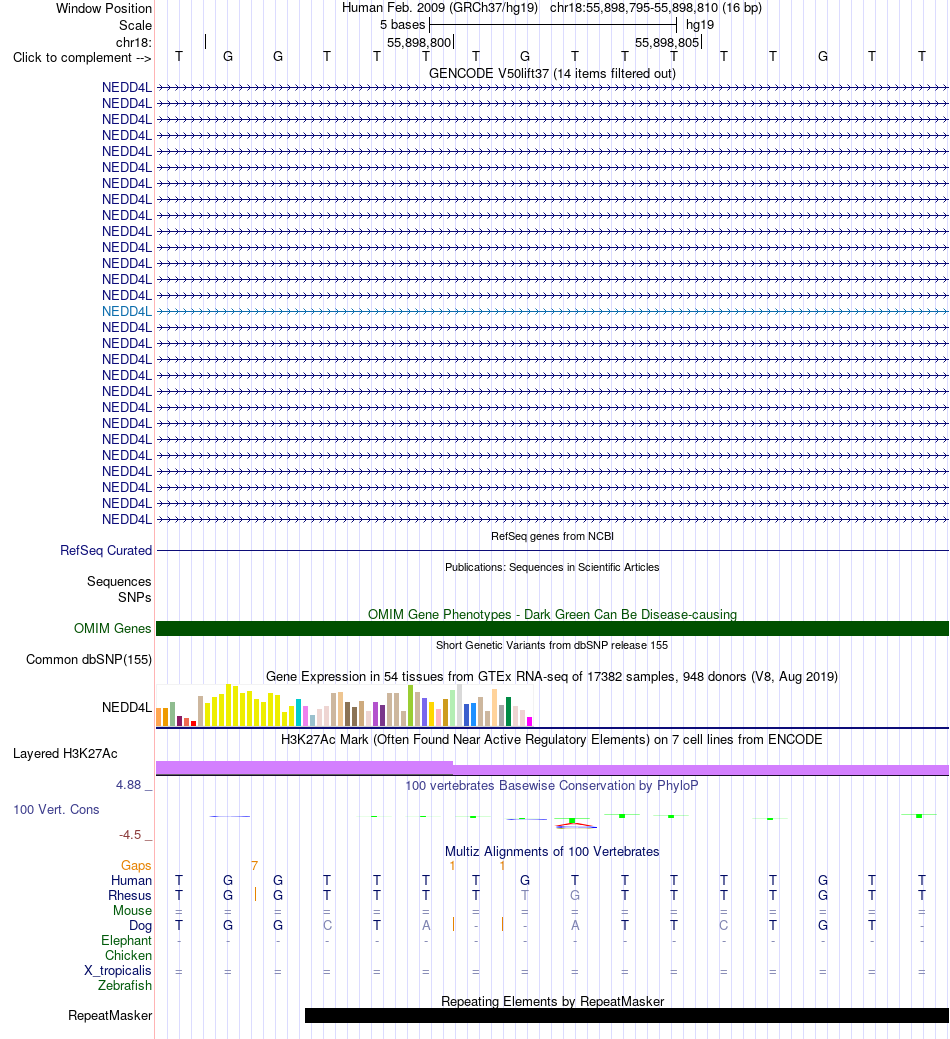Click the 'Zebrafish' species row label
950x1039 pixels.
(x=125, y=986)
